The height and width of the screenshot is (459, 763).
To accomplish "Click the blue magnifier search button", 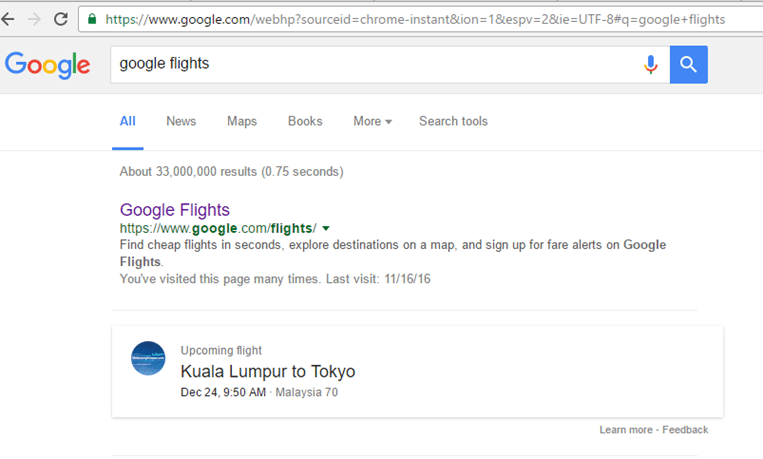I will [689, 64].
